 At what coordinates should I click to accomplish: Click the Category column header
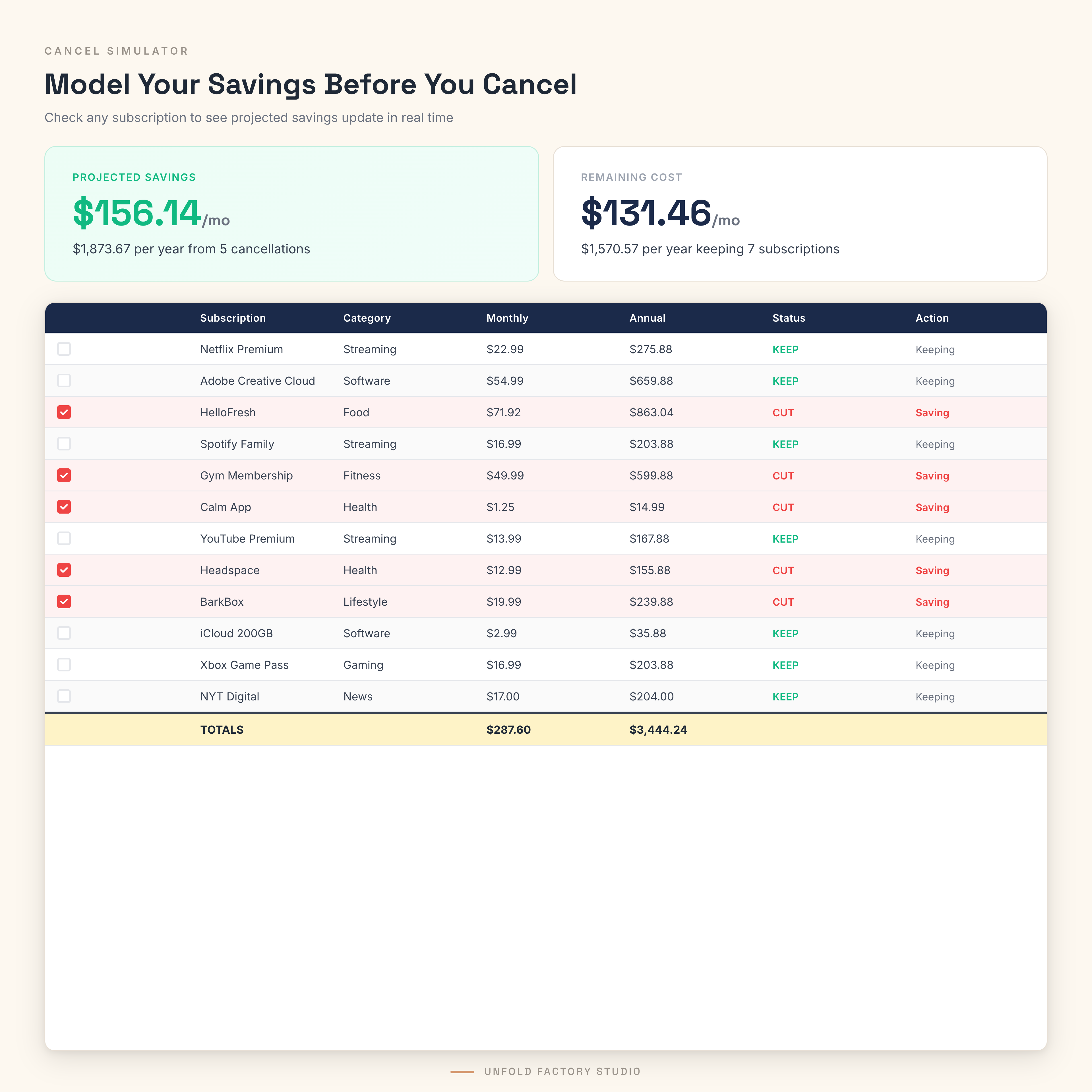pos(367,318)
